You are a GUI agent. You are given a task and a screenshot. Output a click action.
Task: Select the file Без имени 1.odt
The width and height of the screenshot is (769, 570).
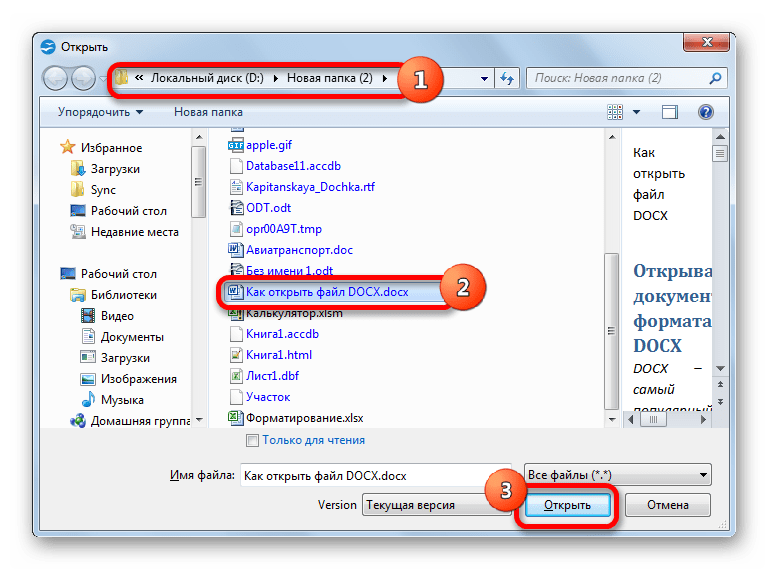tap(289, 271)
